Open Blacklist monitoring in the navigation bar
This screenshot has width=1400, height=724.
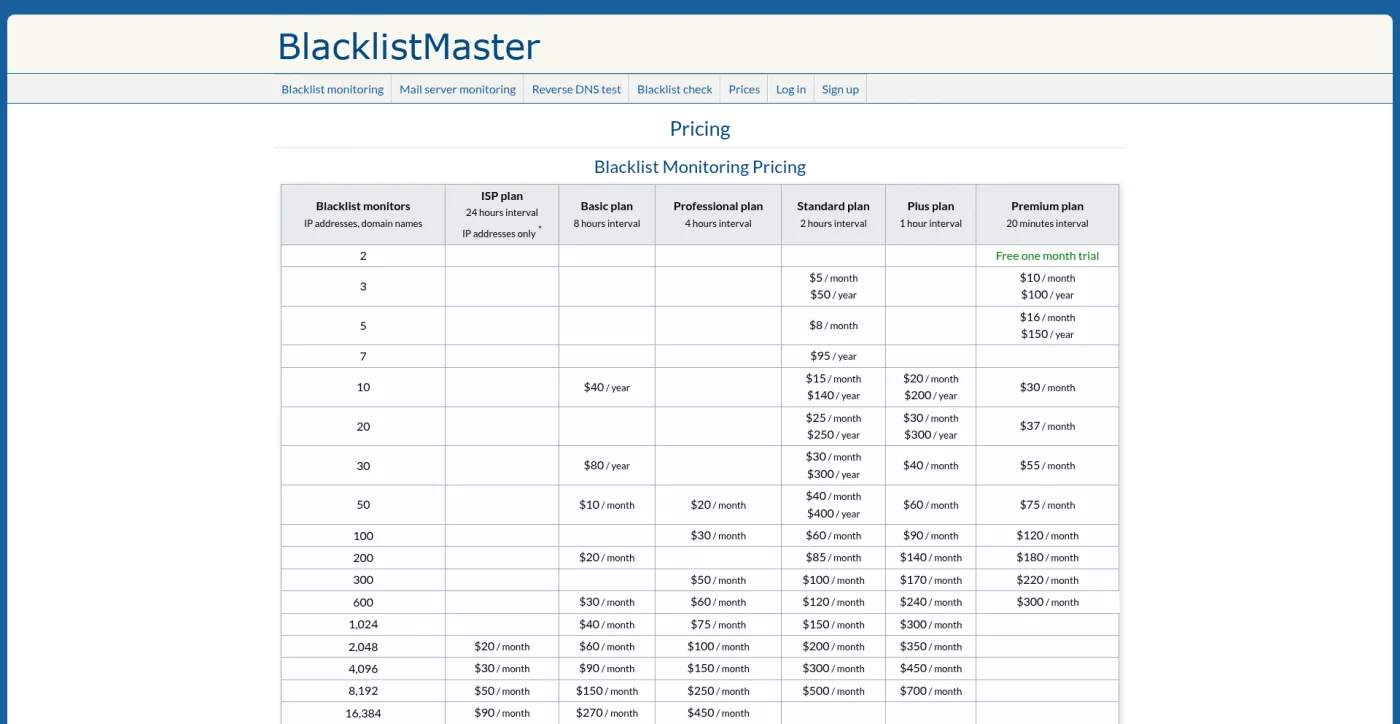332,89
